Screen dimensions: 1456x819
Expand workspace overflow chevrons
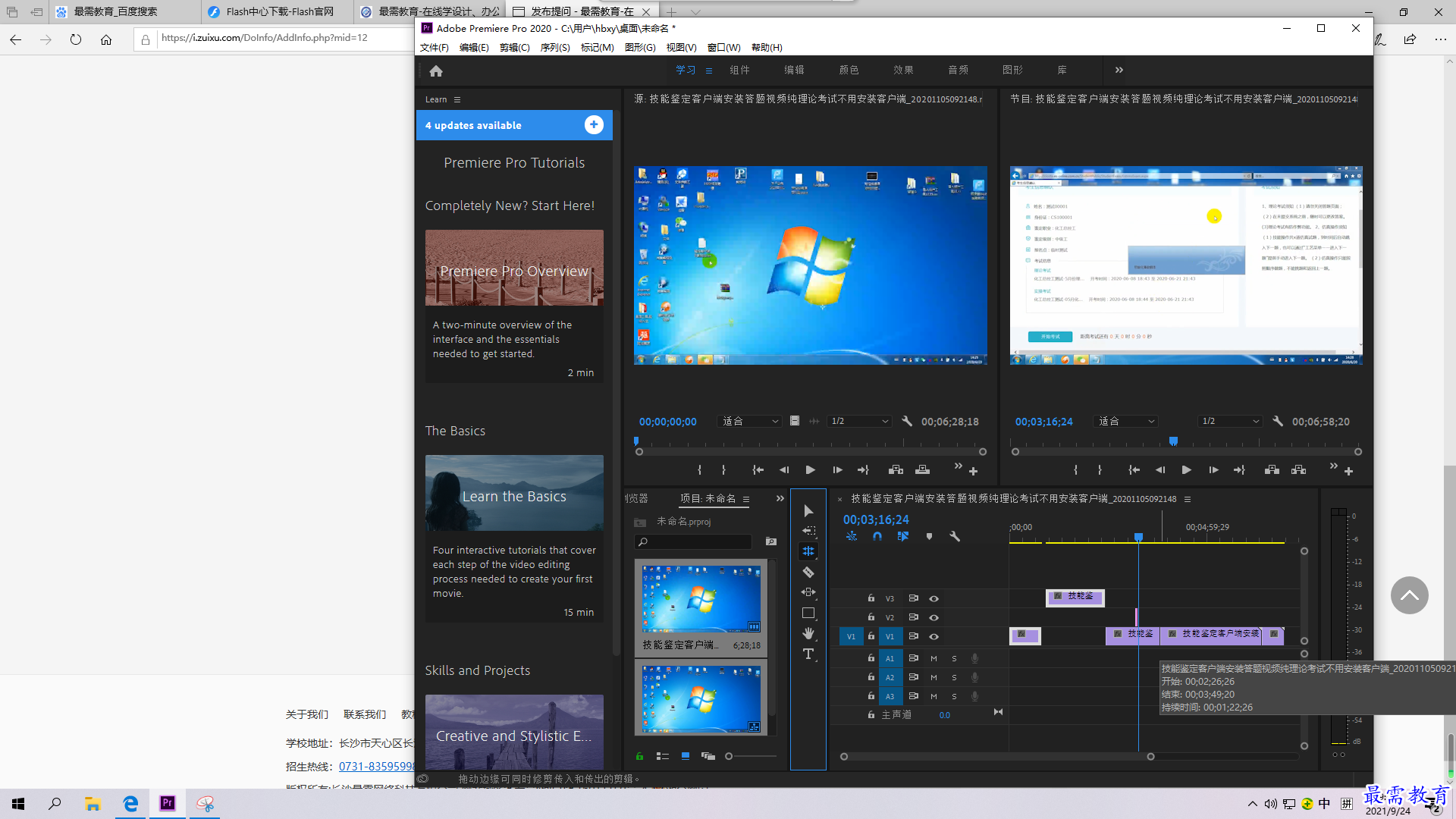point(1119,70)
